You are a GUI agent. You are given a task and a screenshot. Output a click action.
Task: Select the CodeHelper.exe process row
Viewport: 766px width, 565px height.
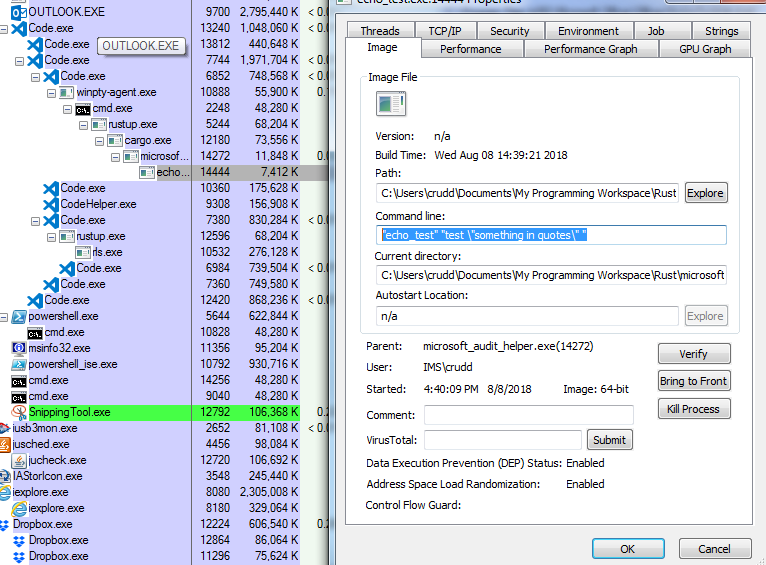tap(164, 204)
